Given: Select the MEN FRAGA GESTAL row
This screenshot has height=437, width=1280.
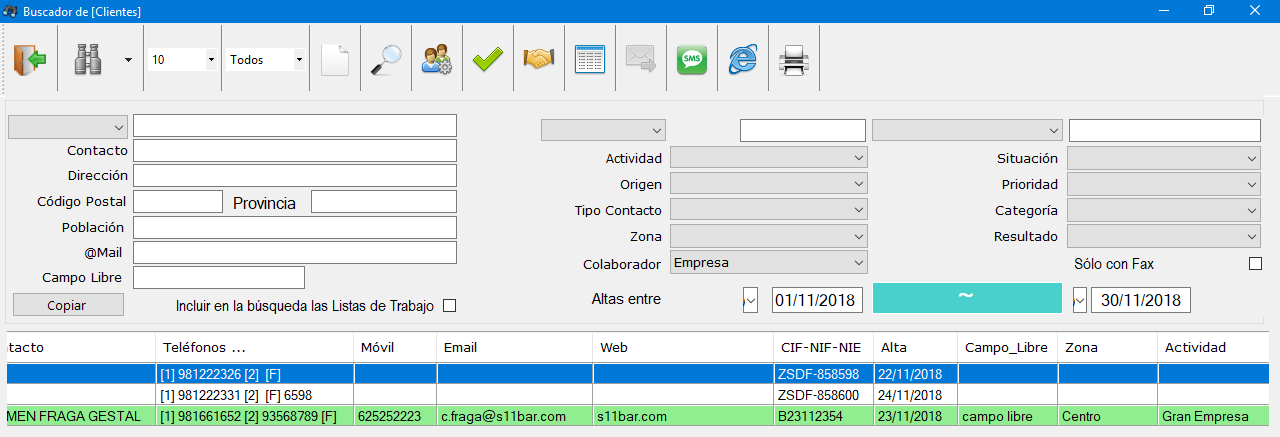Looking at the screenshot, I should pos(640,415).
